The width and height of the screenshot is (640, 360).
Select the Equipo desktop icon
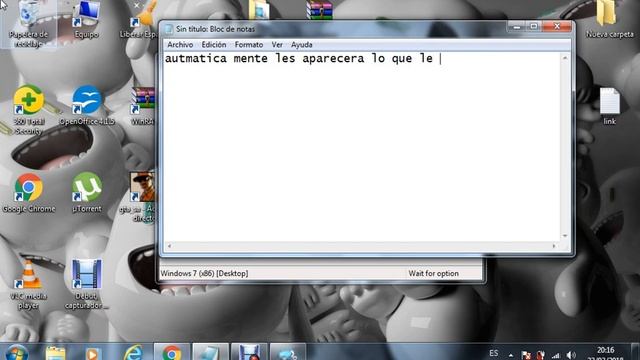tap(87, 20)
